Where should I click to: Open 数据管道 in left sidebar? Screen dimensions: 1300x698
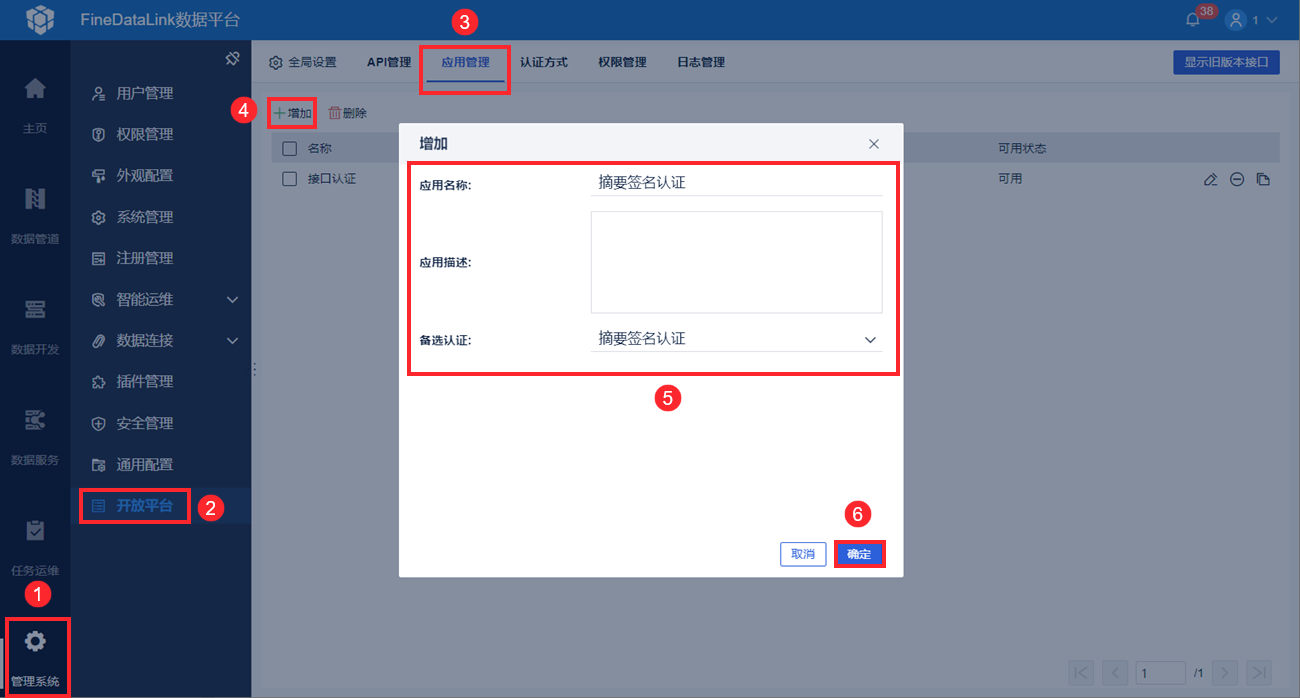point(35,214)
